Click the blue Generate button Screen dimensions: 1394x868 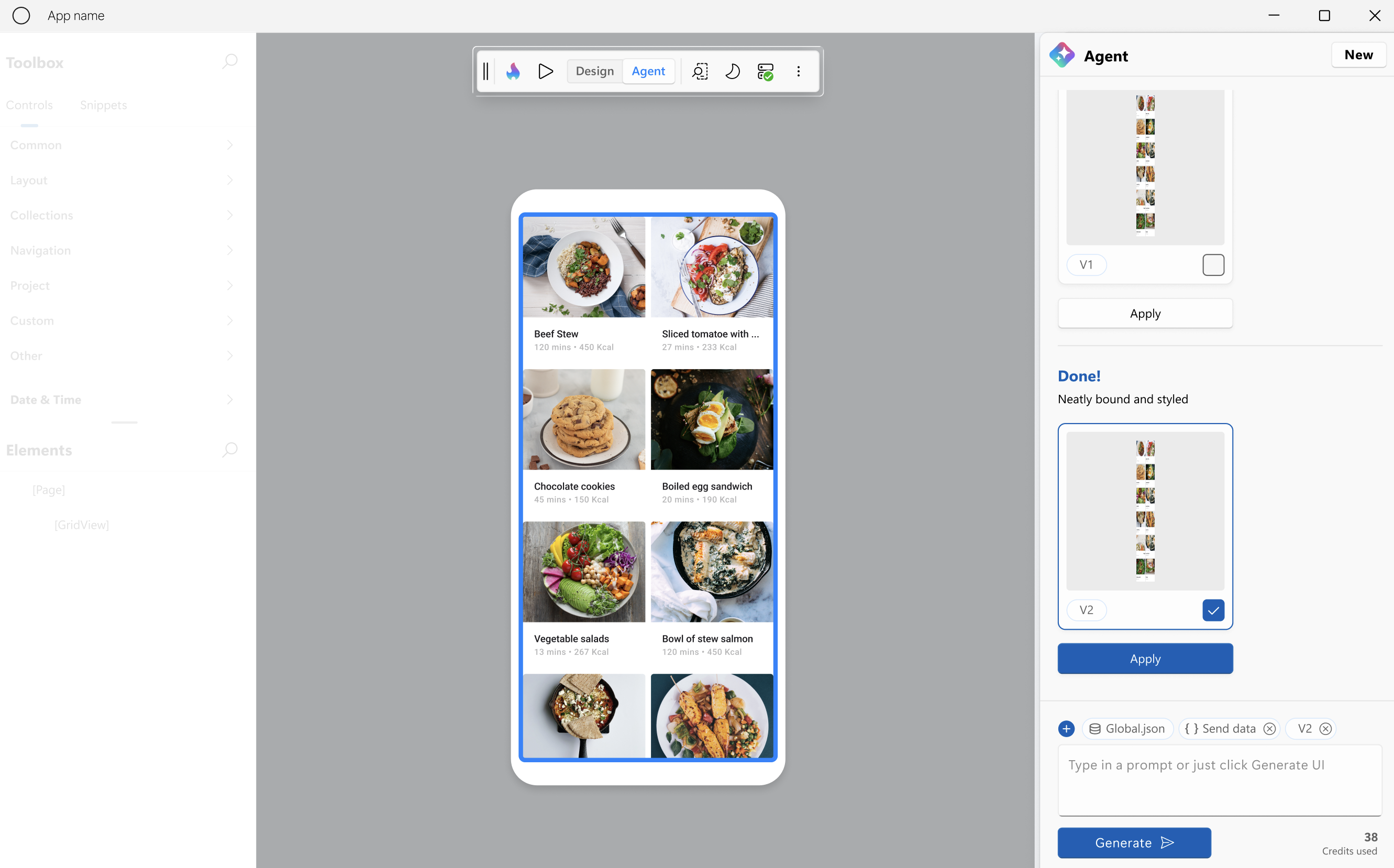1134,843
